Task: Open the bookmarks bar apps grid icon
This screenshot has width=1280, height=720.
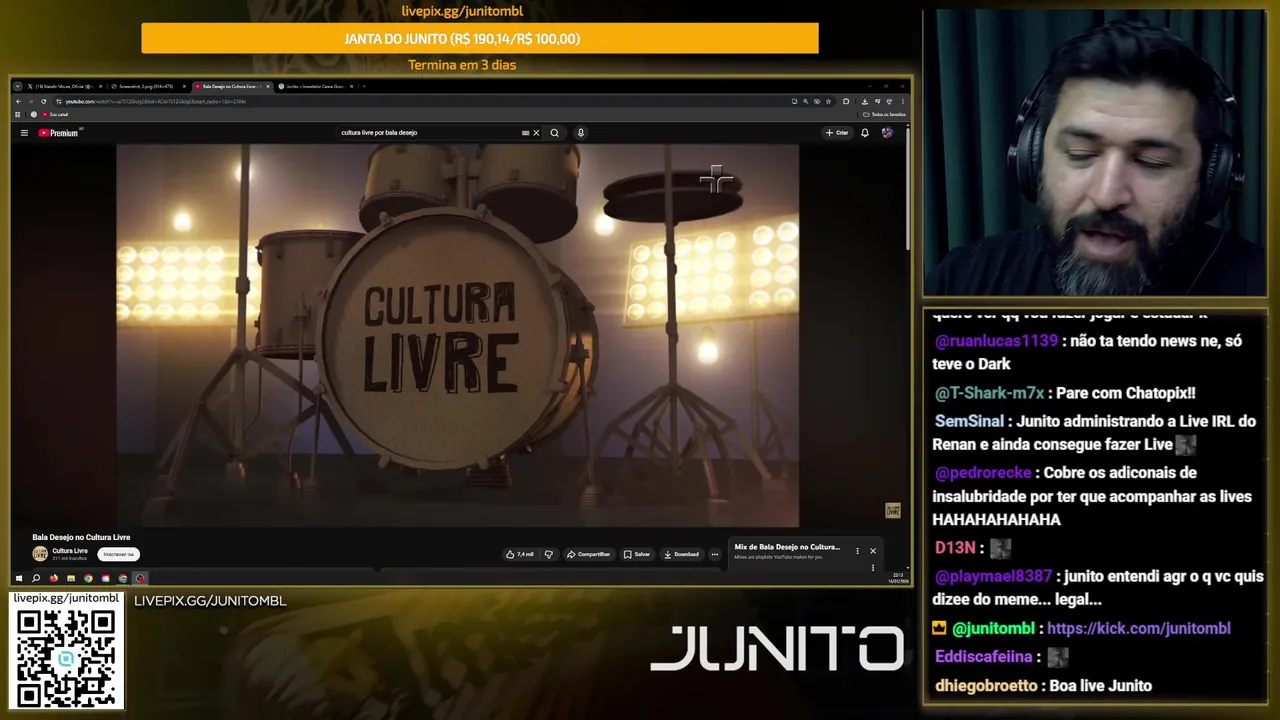Action: (18, 114)
